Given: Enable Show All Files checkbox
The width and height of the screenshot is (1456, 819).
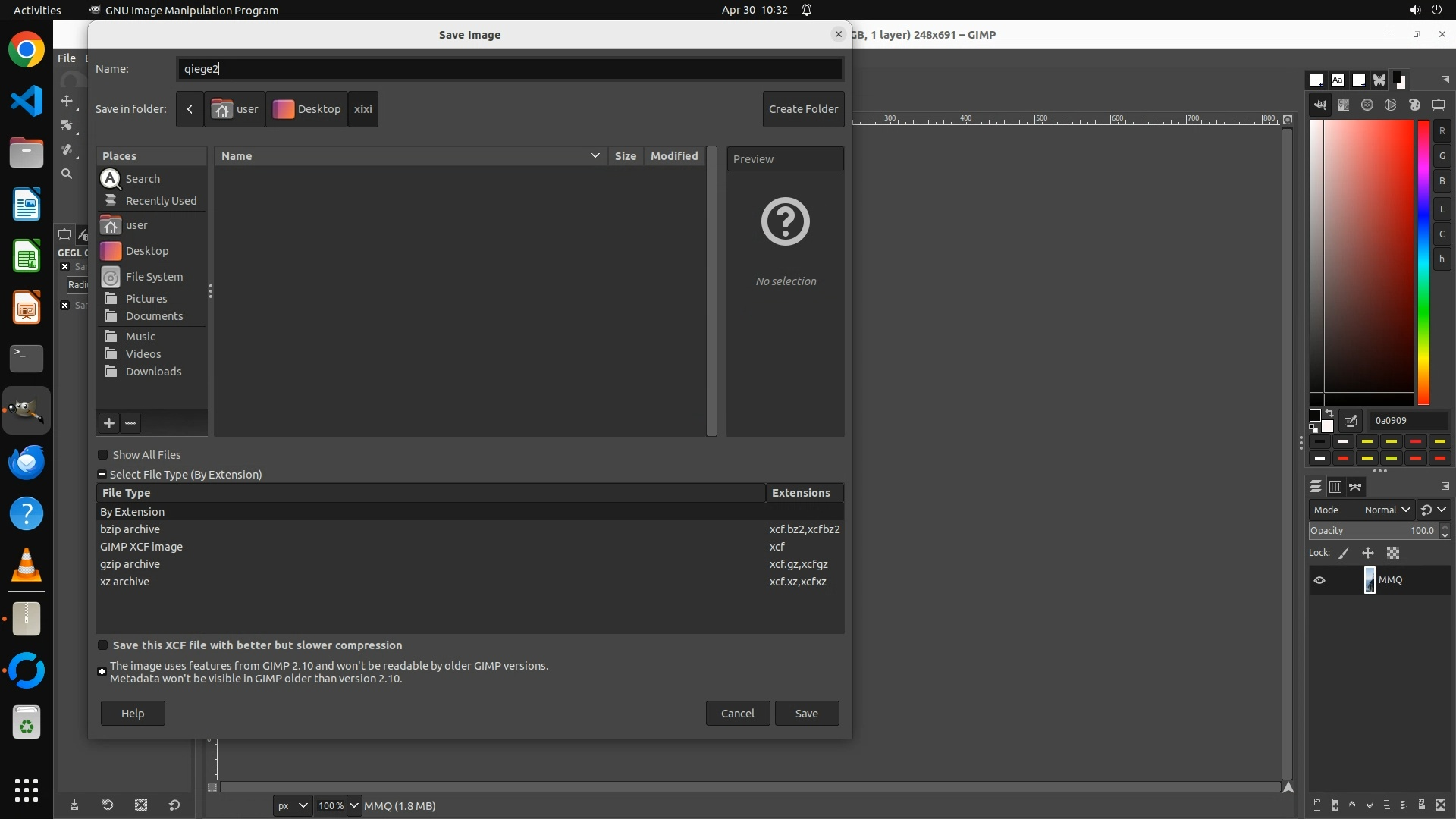Looking at the screenshot, I should pos(103,455).
